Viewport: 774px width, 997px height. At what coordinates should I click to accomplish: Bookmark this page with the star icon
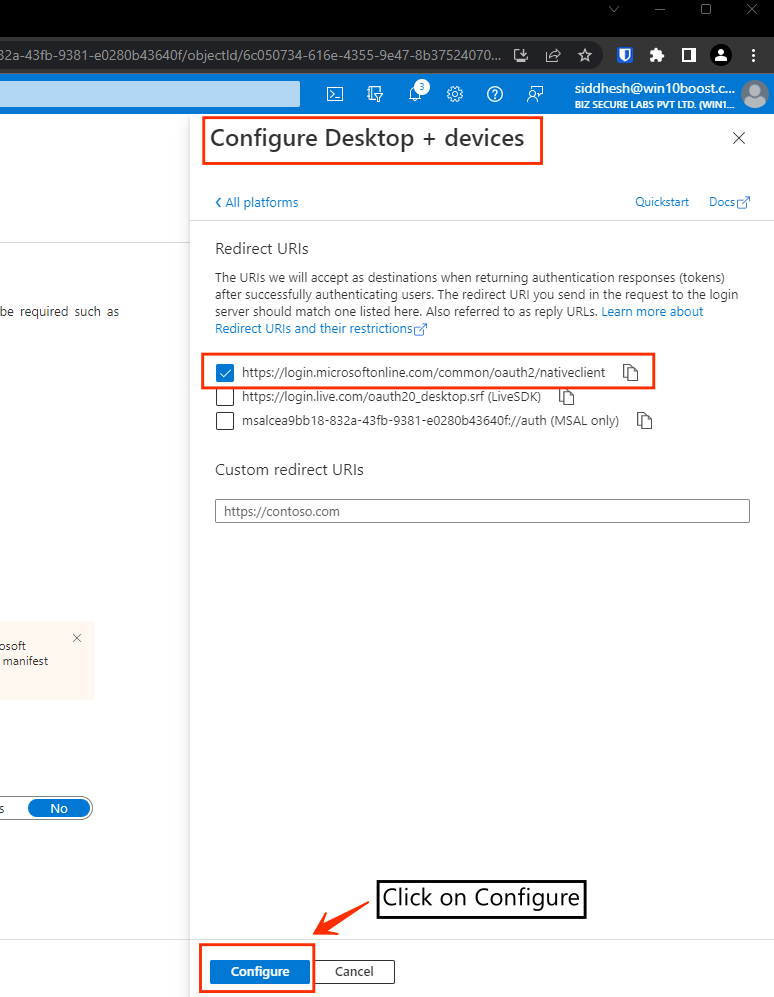pyautogui.click(x=585, y=55)
